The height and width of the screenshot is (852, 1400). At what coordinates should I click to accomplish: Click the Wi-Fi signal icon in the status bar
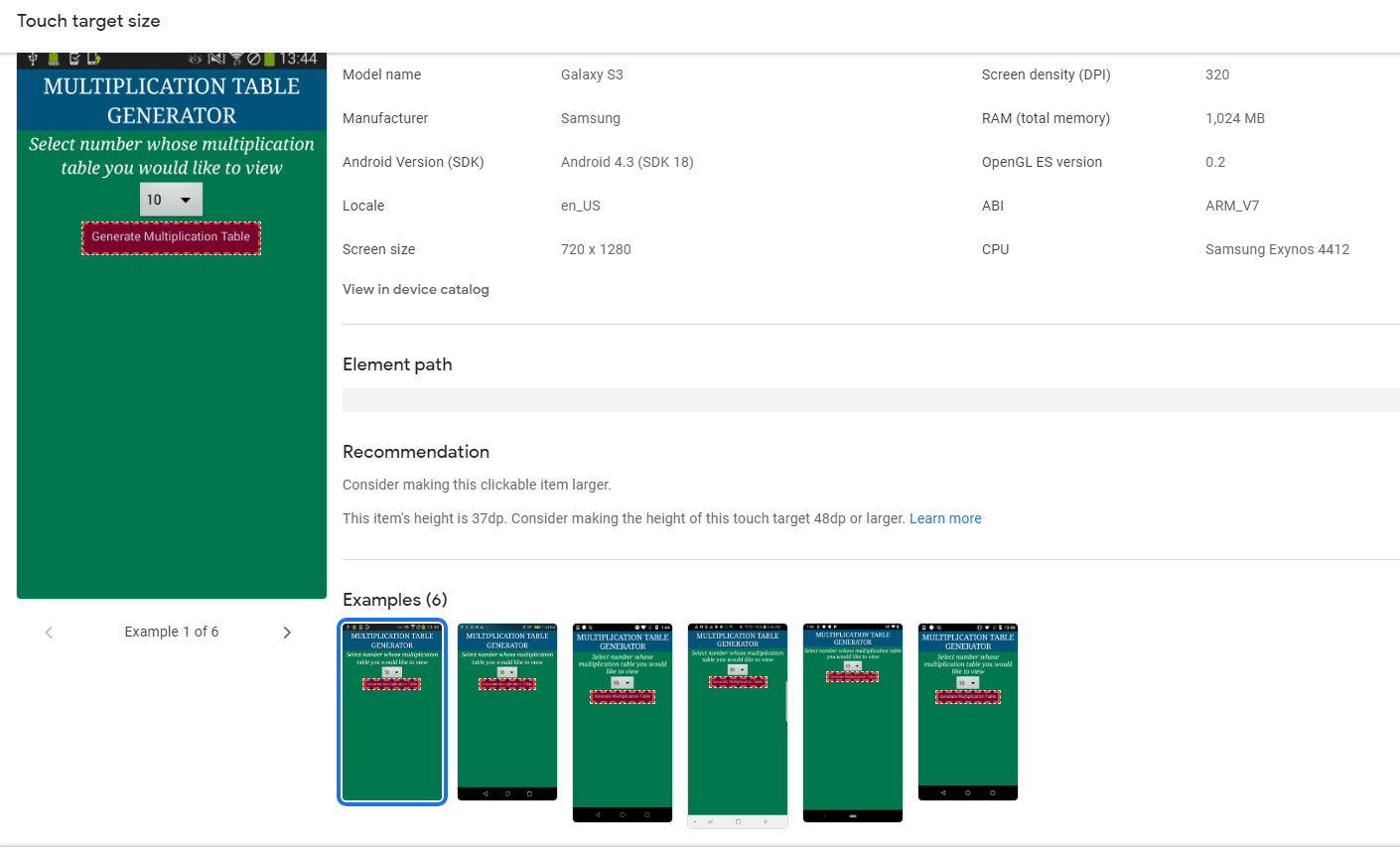236,59
